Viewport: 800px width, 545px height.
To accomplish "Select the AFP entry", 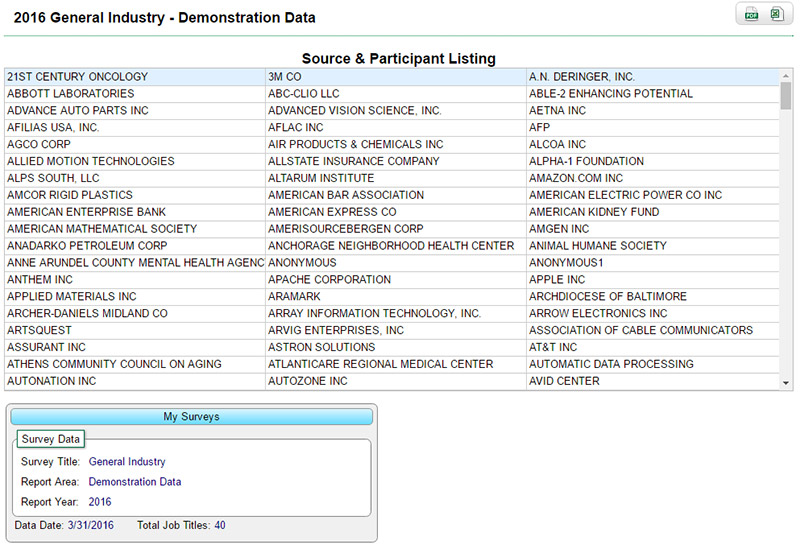I will coord(653,127).
